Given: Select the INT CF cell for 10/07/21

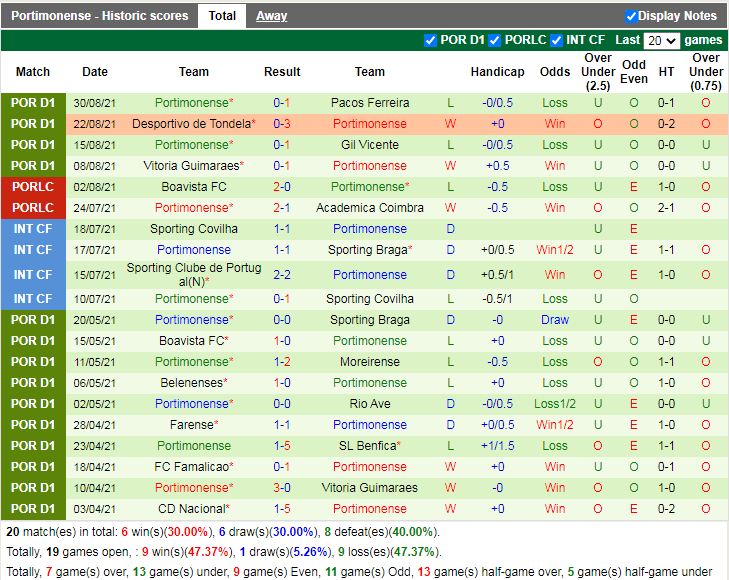Looking at the screenshot, I should [x=33, y=298].
